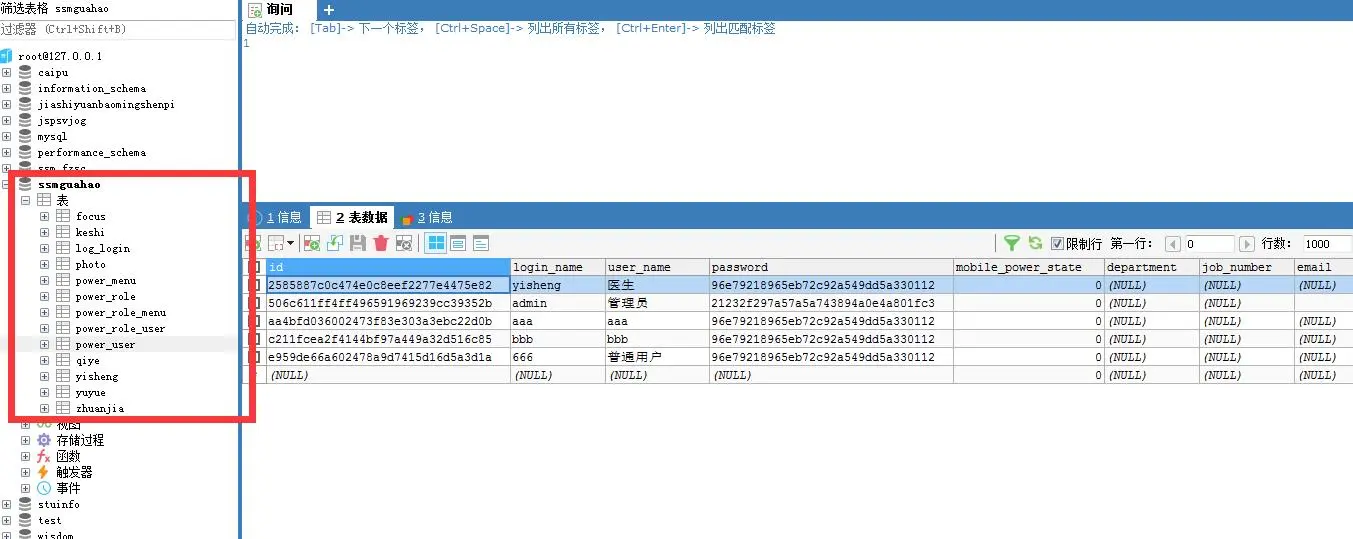
Task: Select the jiashiyuanbaomingshenpi database
Action: [106, 104]
